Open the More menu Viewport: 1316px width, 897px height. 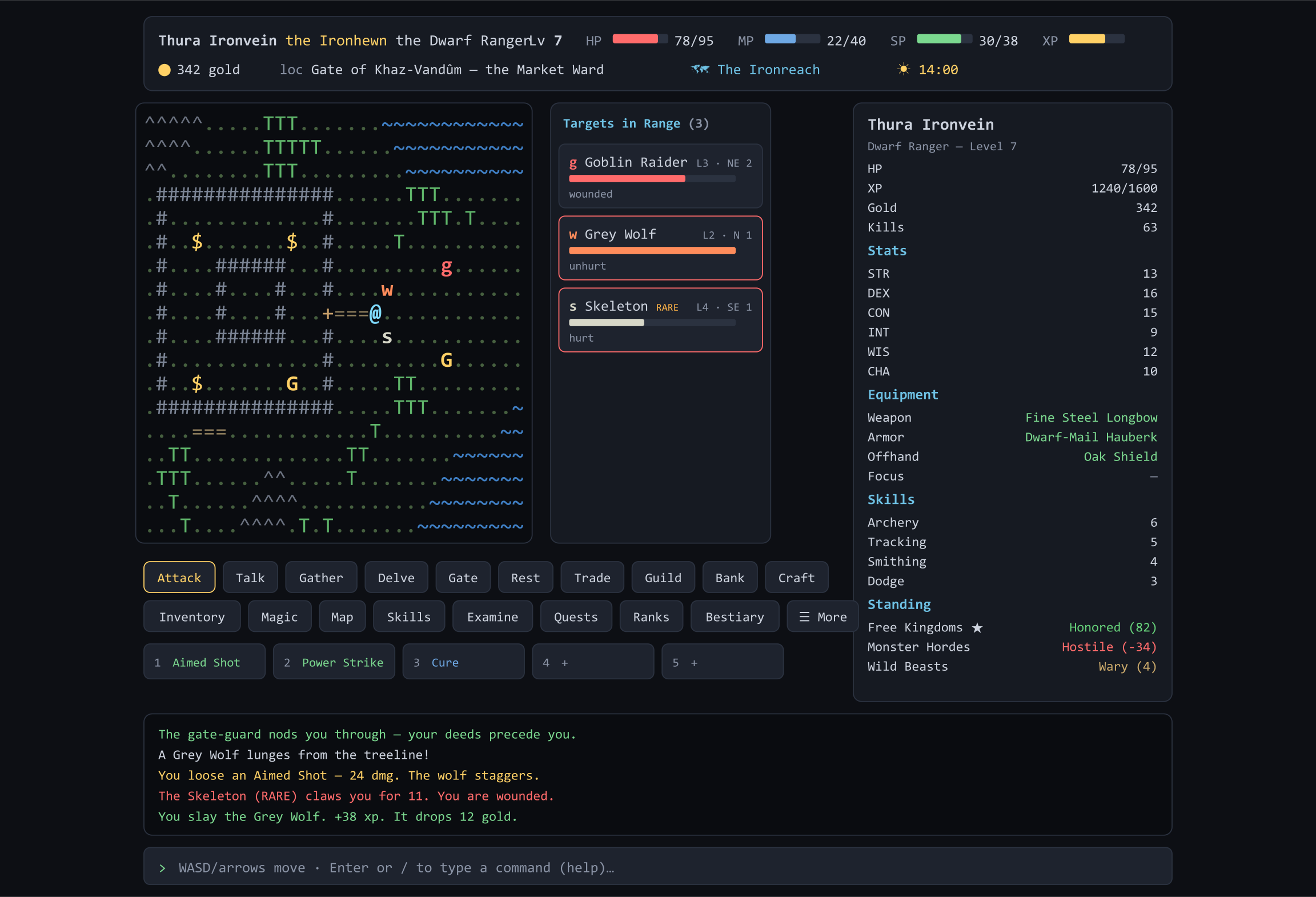click(822, 616)
